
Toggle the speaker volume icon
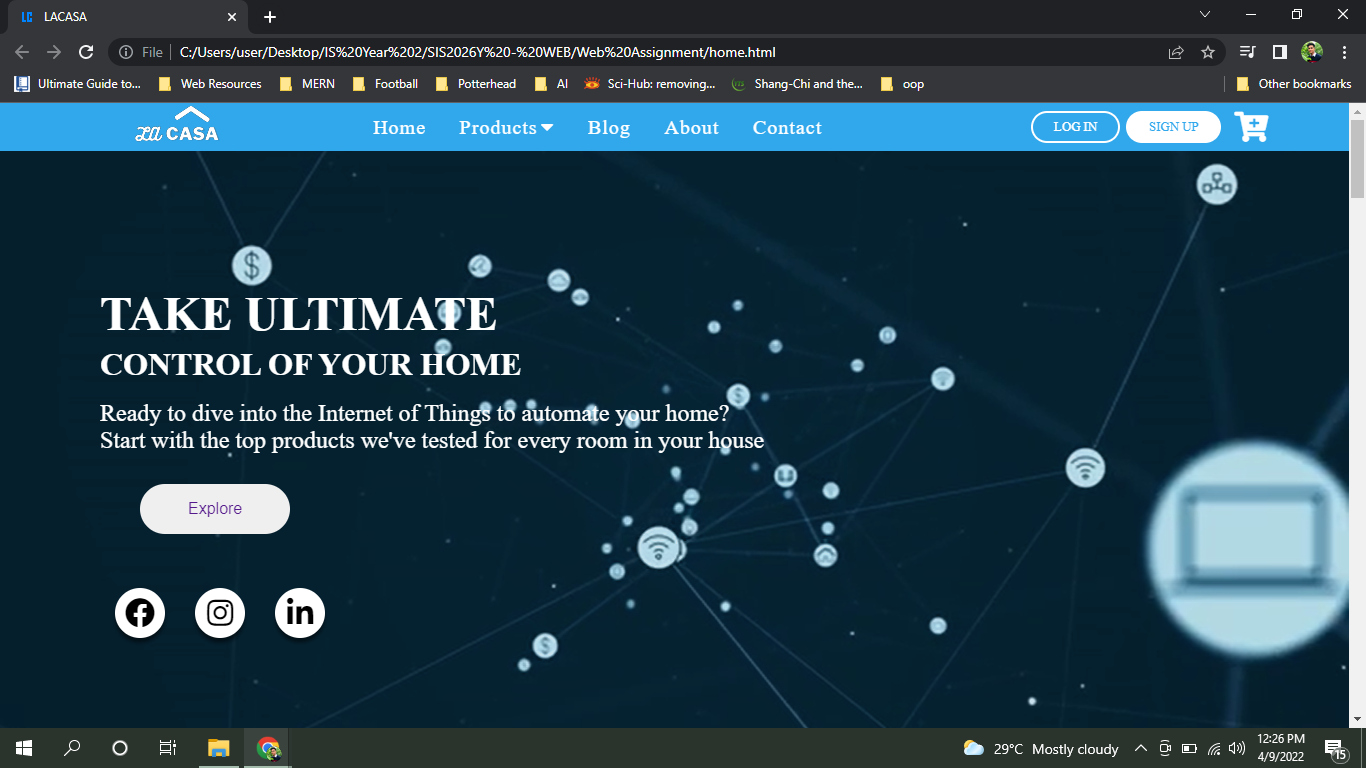click(1237, 748)
